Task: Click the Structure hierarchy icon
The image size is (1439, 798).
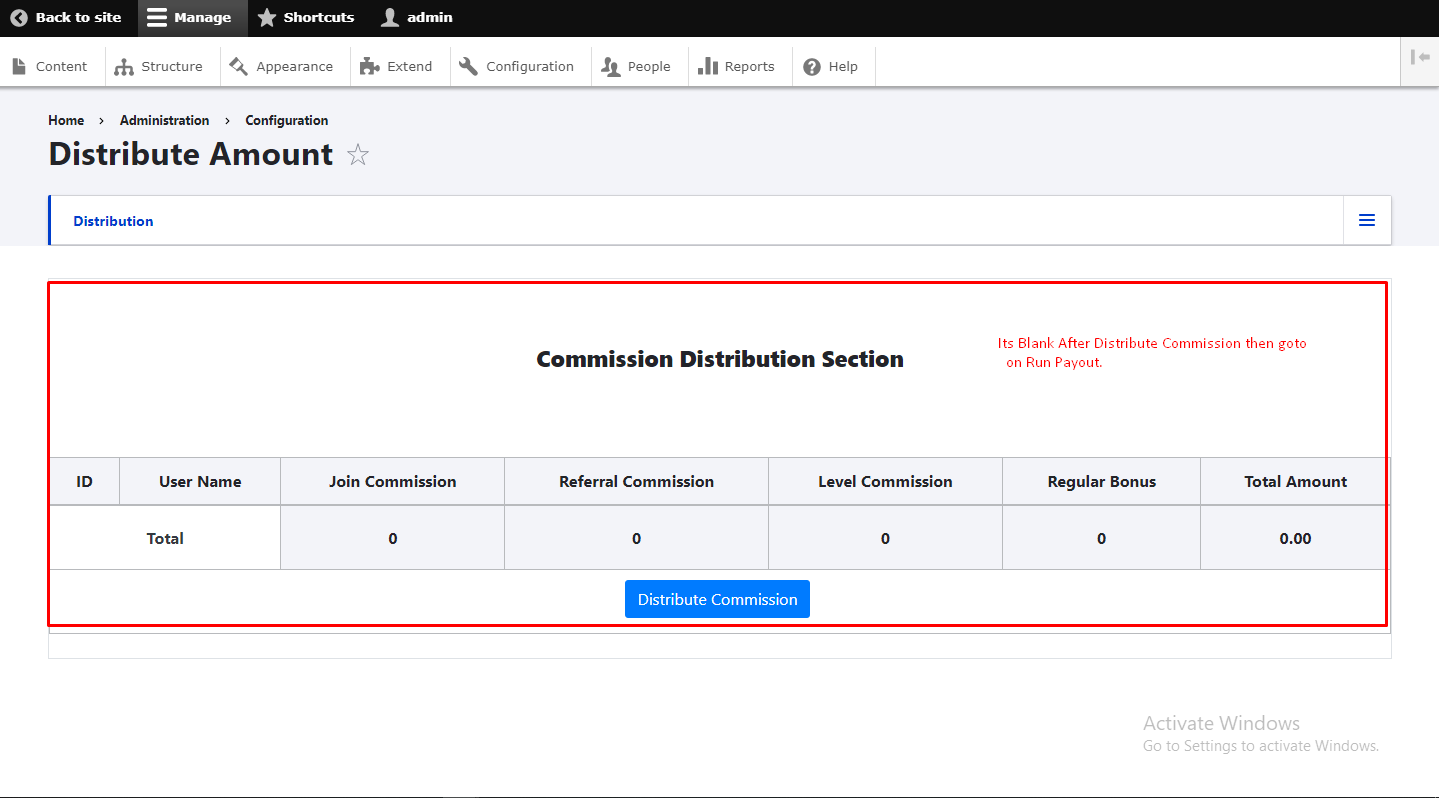Action: point(124,67)
